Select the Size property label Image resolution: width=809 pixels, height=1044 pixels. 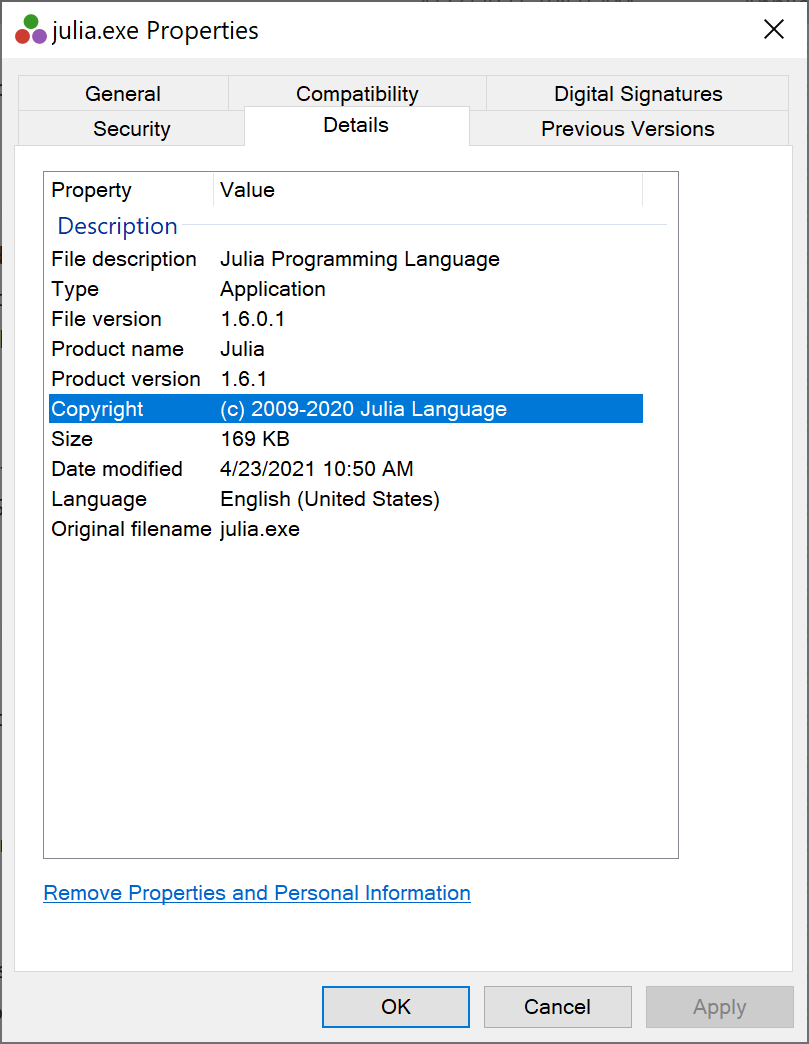point(72,439)
